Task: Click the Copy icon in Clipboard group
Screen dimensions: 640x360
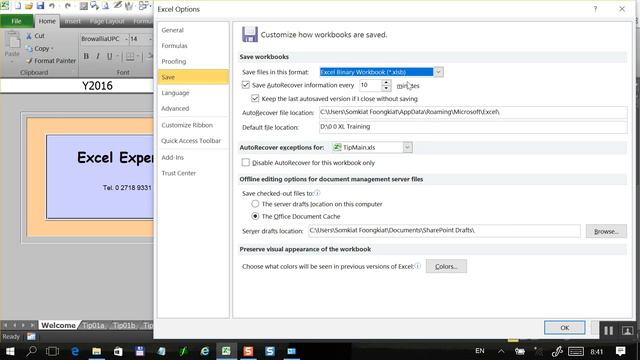Action: (29, 49)
